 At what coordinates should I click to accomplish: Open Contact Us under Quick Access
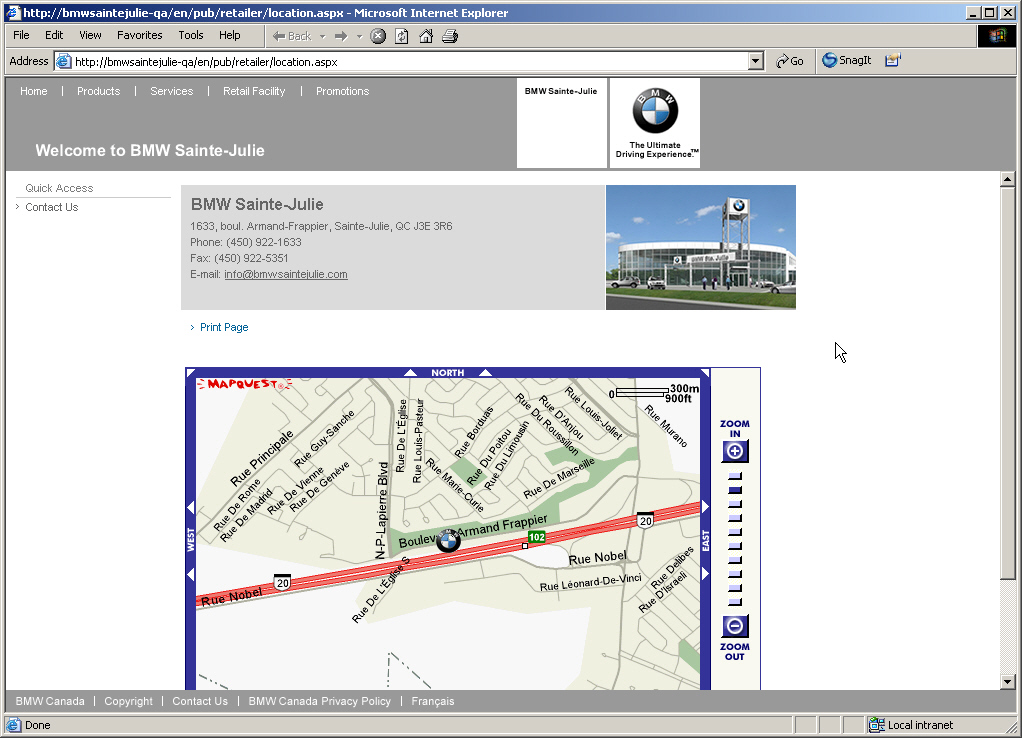tap(51, 207)
